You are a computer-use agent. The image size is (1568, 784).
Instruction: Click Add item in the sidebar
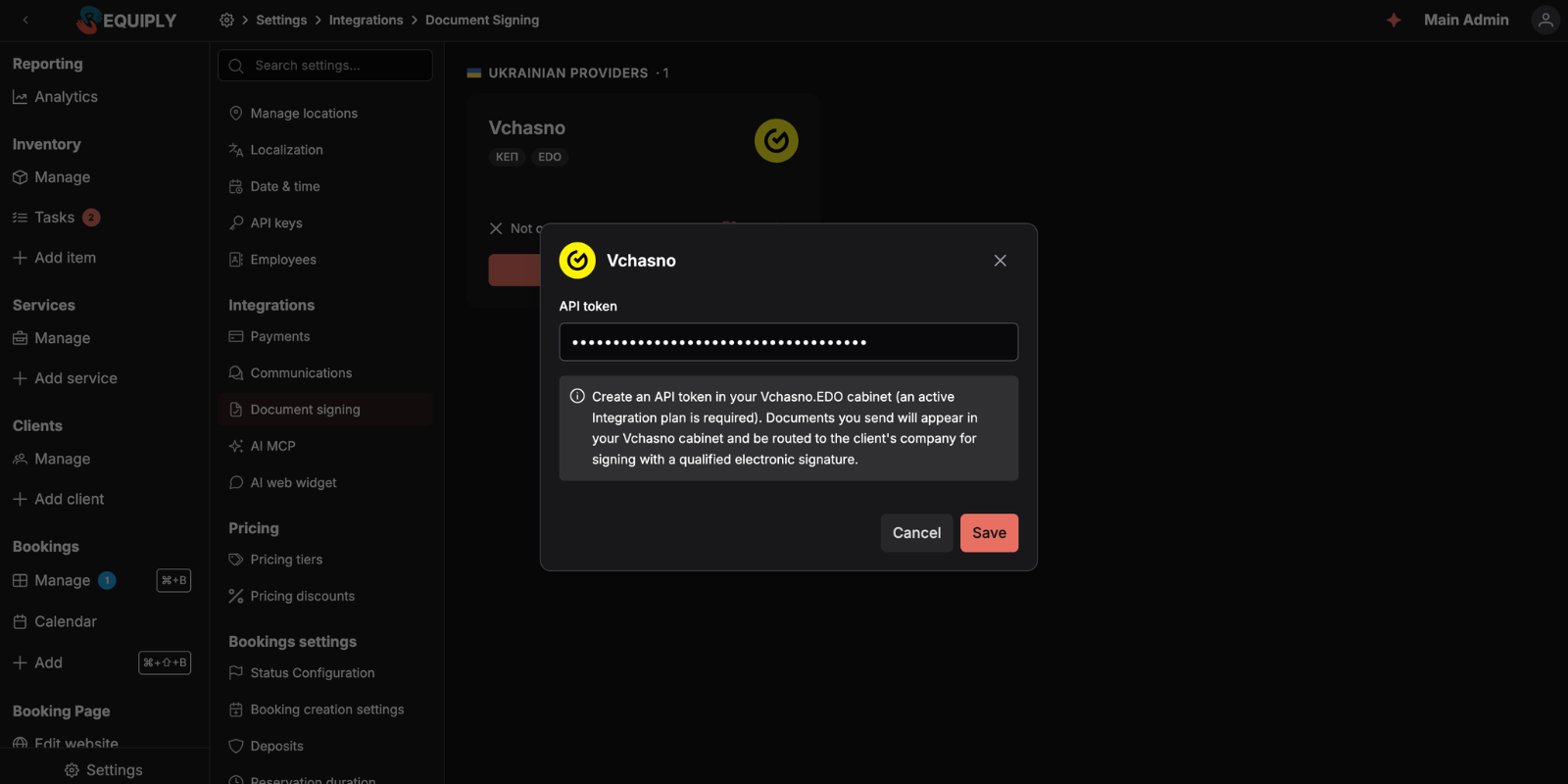coord(55,258)
